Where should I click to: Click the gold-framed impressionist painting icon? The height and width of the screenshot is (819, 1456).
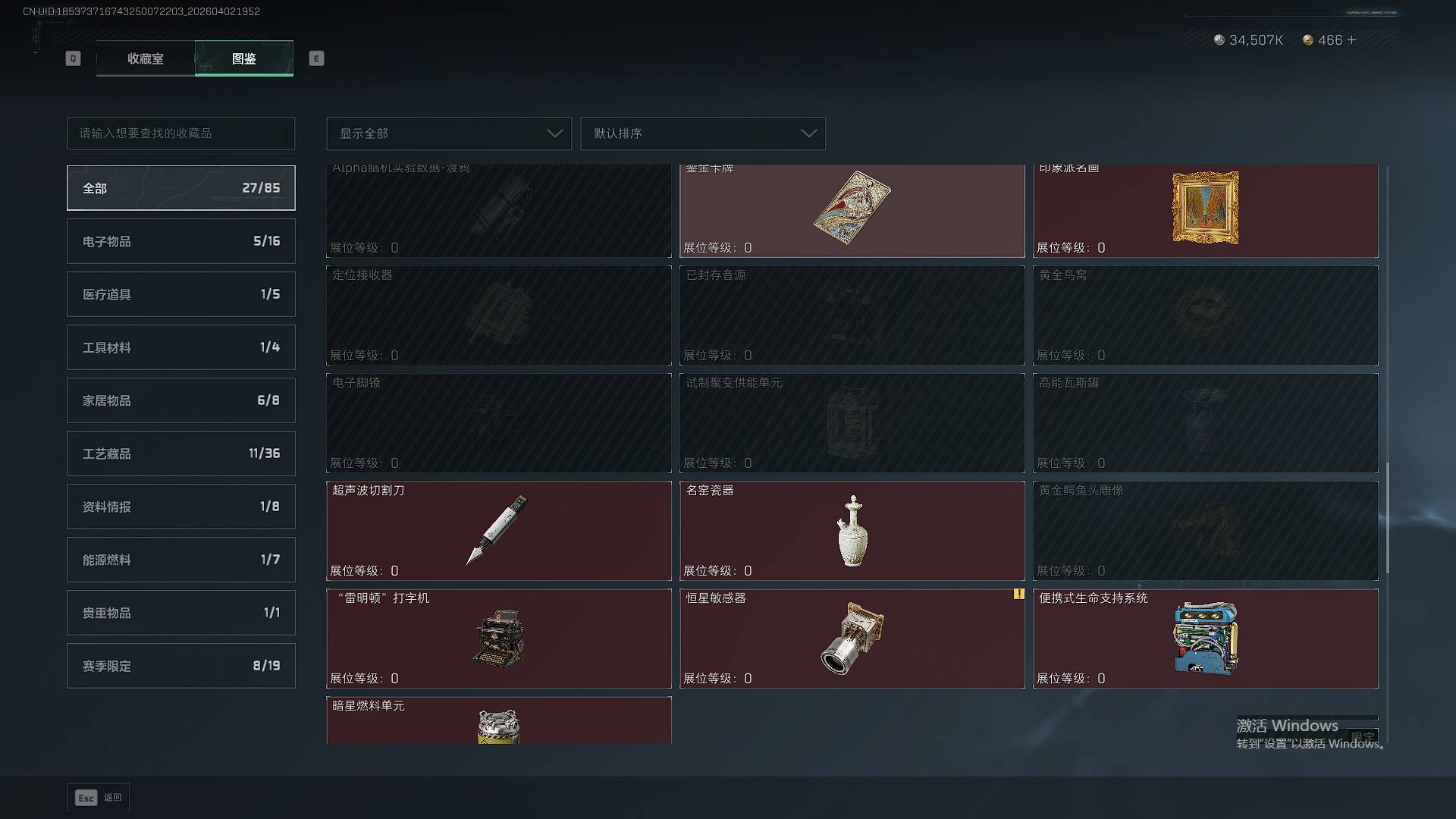coord(1206,207)
